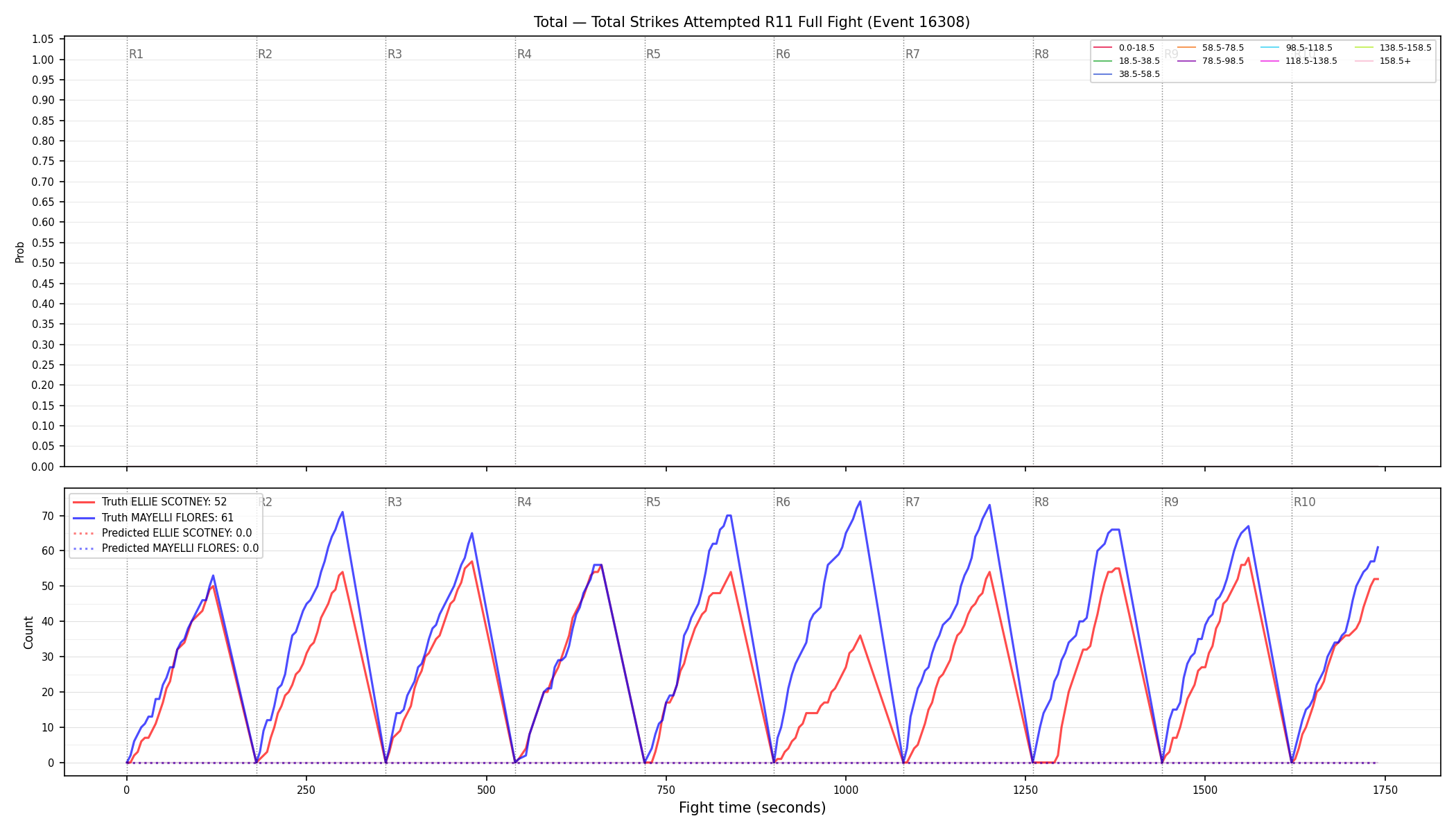Viewport: 1456px width, 832px height.
Task: Select the '78.5-98.5' legend entry
Action: pyautogui.click(x=1223, y=61)
